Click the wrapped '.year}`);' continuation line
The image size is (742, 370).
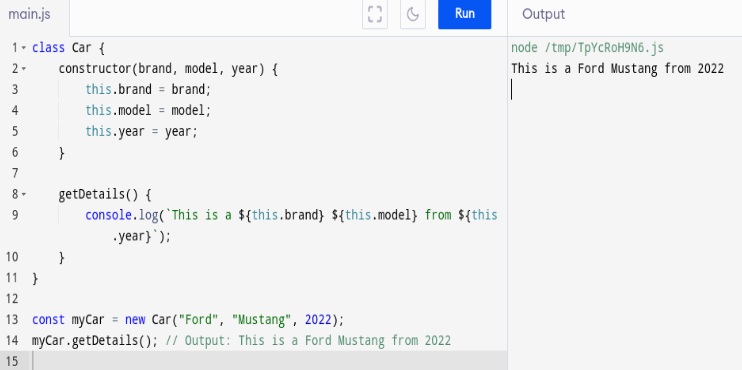pos(141,236)
